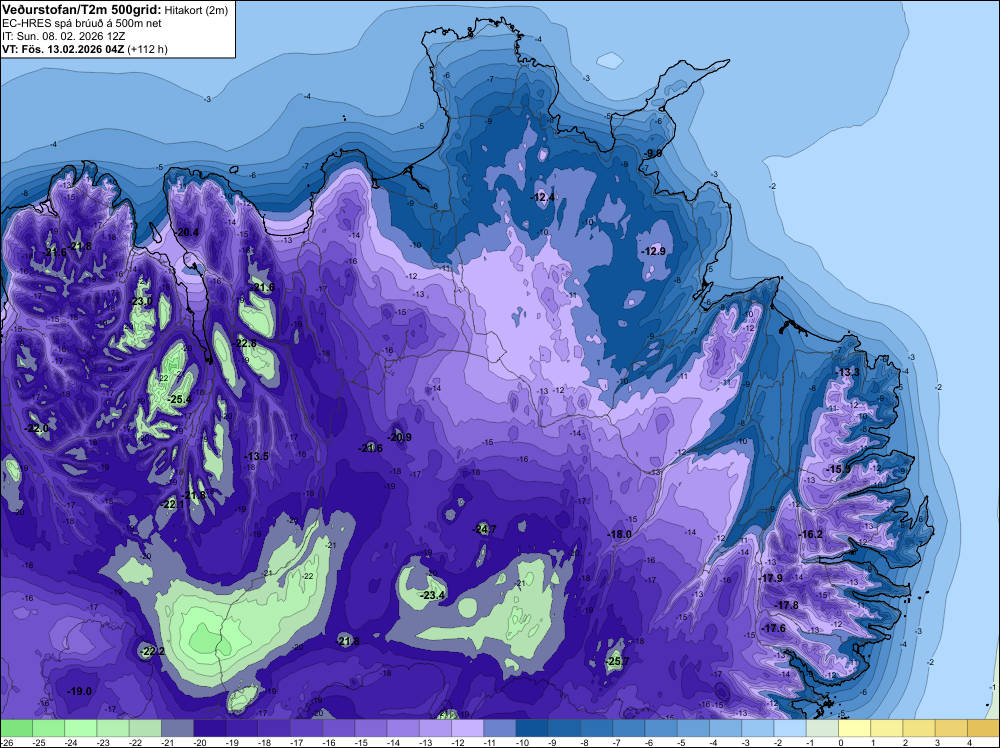Image resolution: width=1000 pixels, height=748 pixels.
Task: Click the '3' label in the color bar
Action: tap(938, 743)
